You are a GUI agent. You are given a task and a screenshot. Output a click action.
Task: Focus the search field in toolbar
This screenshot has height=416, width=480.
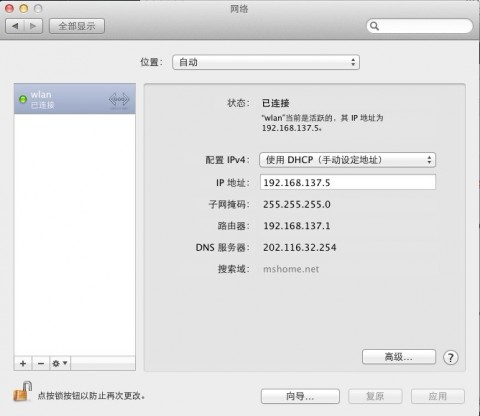pos(420,26)
